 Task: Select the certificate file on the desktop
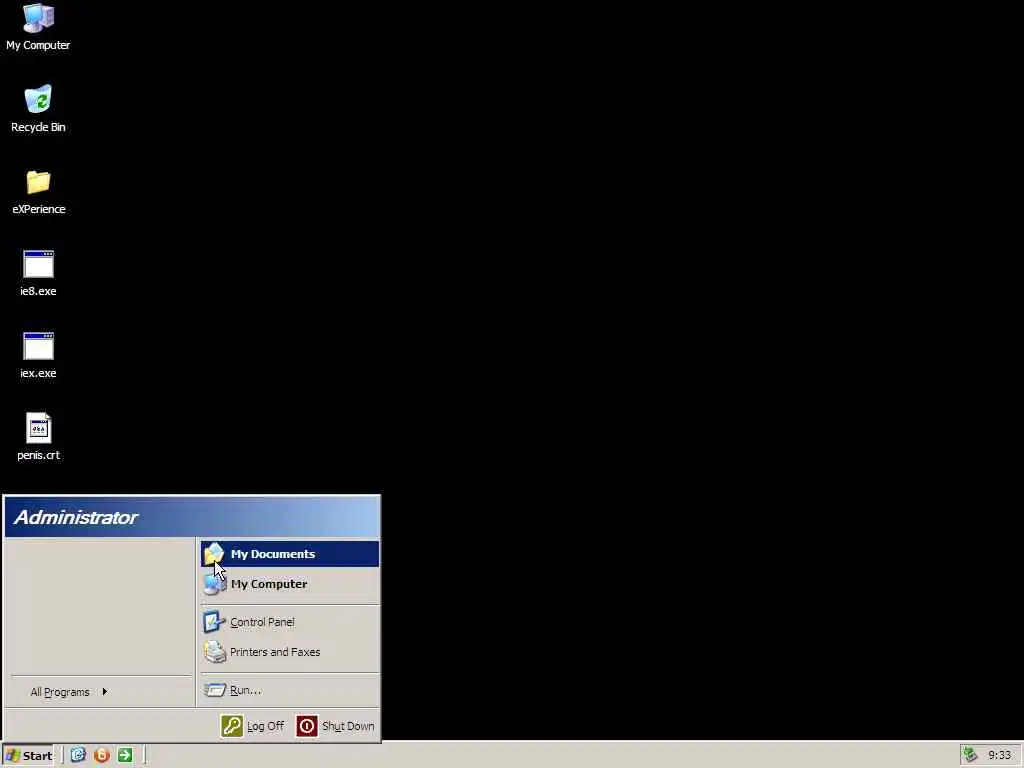point(38,437)
